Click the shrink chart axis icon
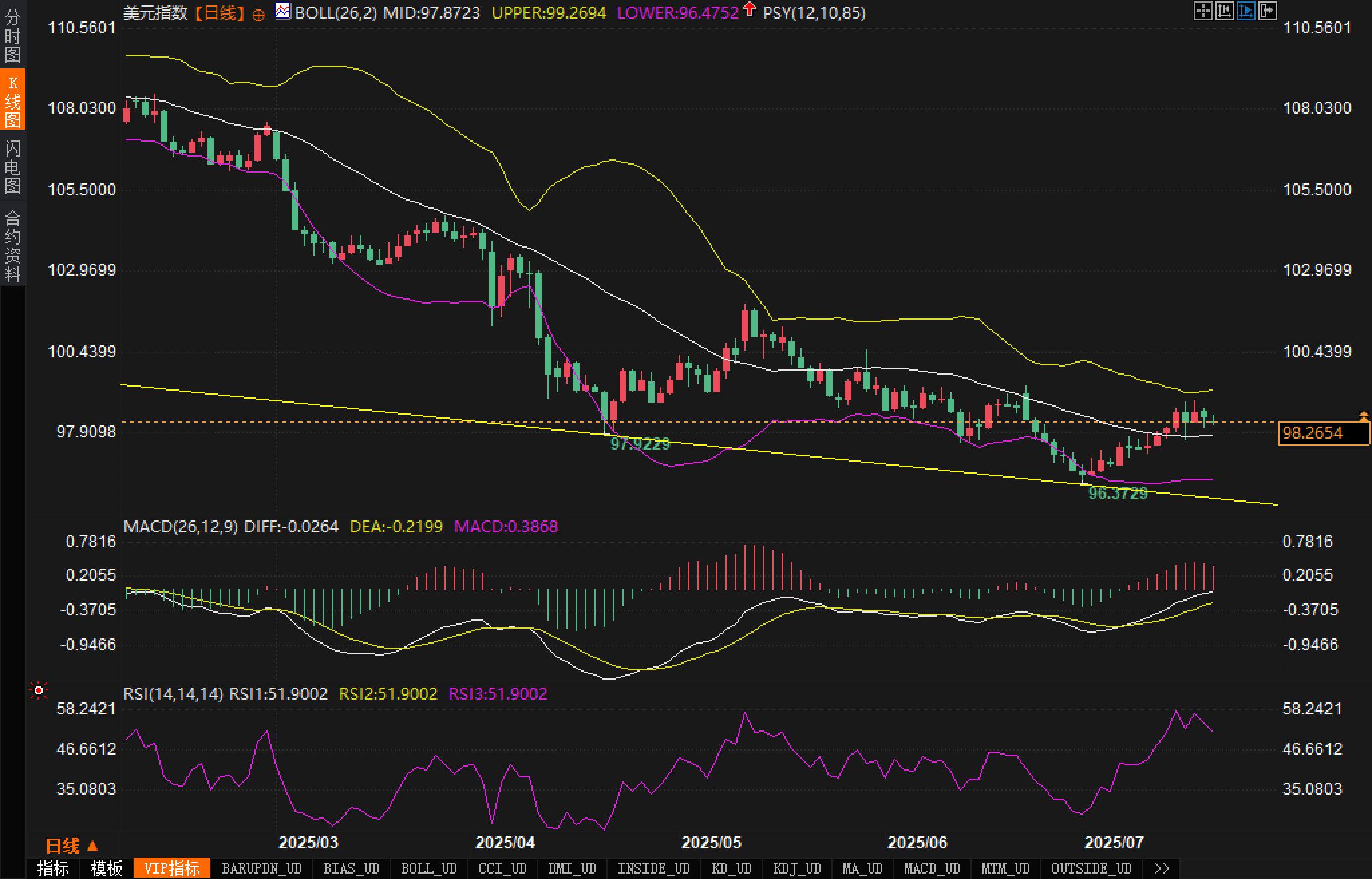Image resolution: width=1372 pixels, height=879 pixels. (1224, 11)
